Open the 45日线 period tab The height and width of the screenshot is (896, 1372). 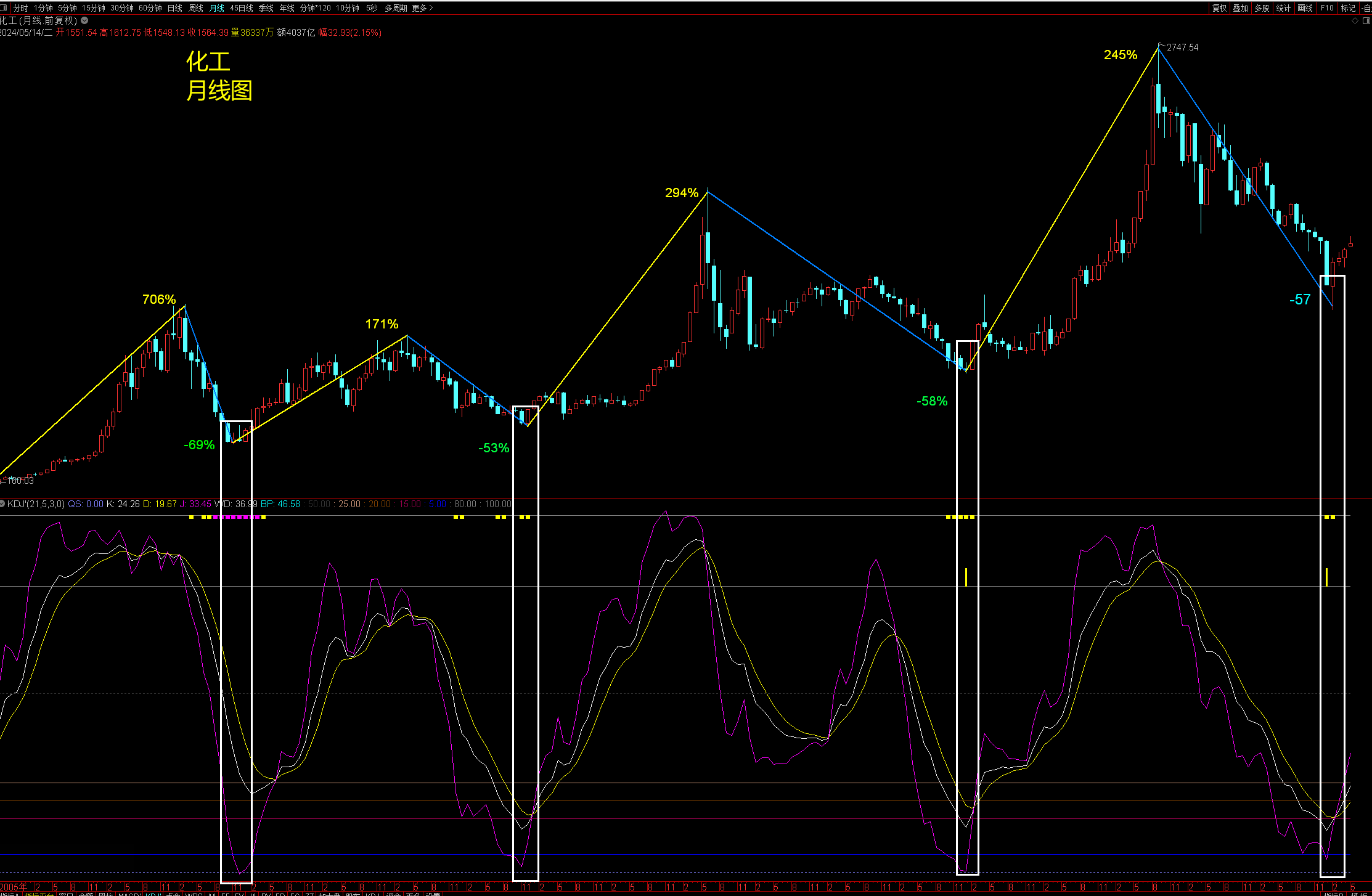[x=242, y=8]
